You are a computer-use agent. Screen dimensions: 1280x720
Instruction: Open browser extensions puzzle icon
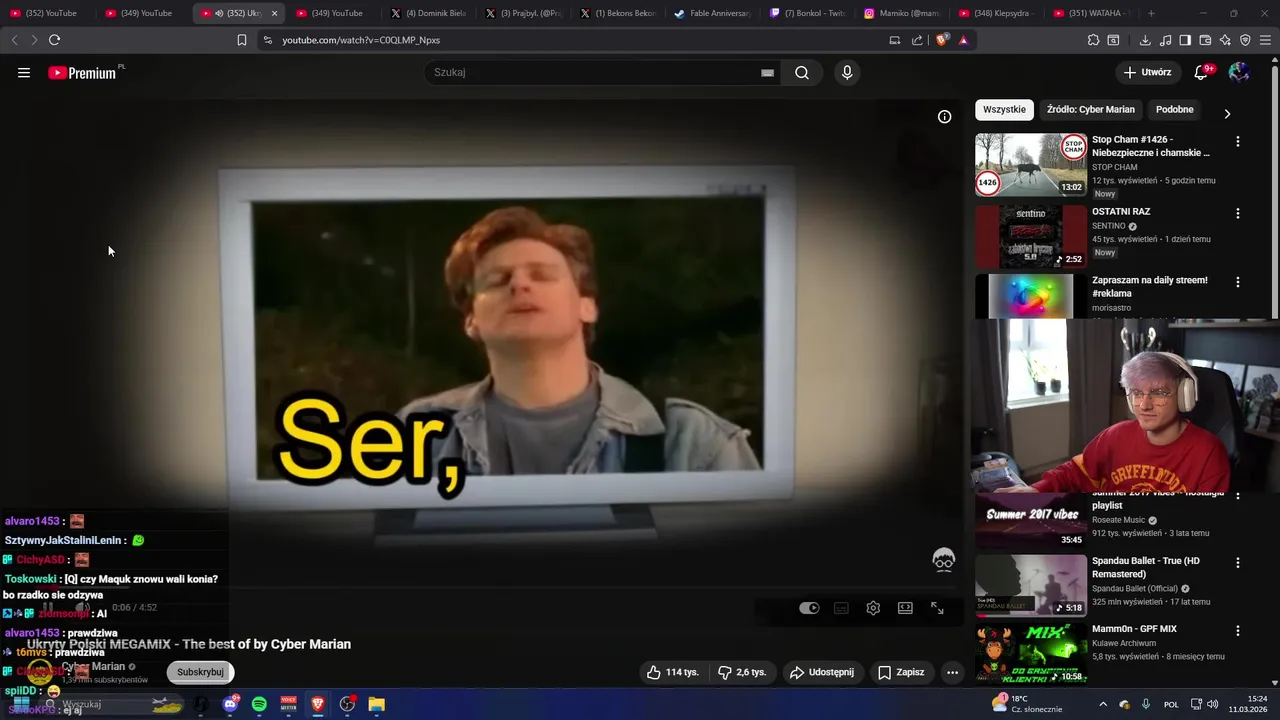click(1093, 40)
